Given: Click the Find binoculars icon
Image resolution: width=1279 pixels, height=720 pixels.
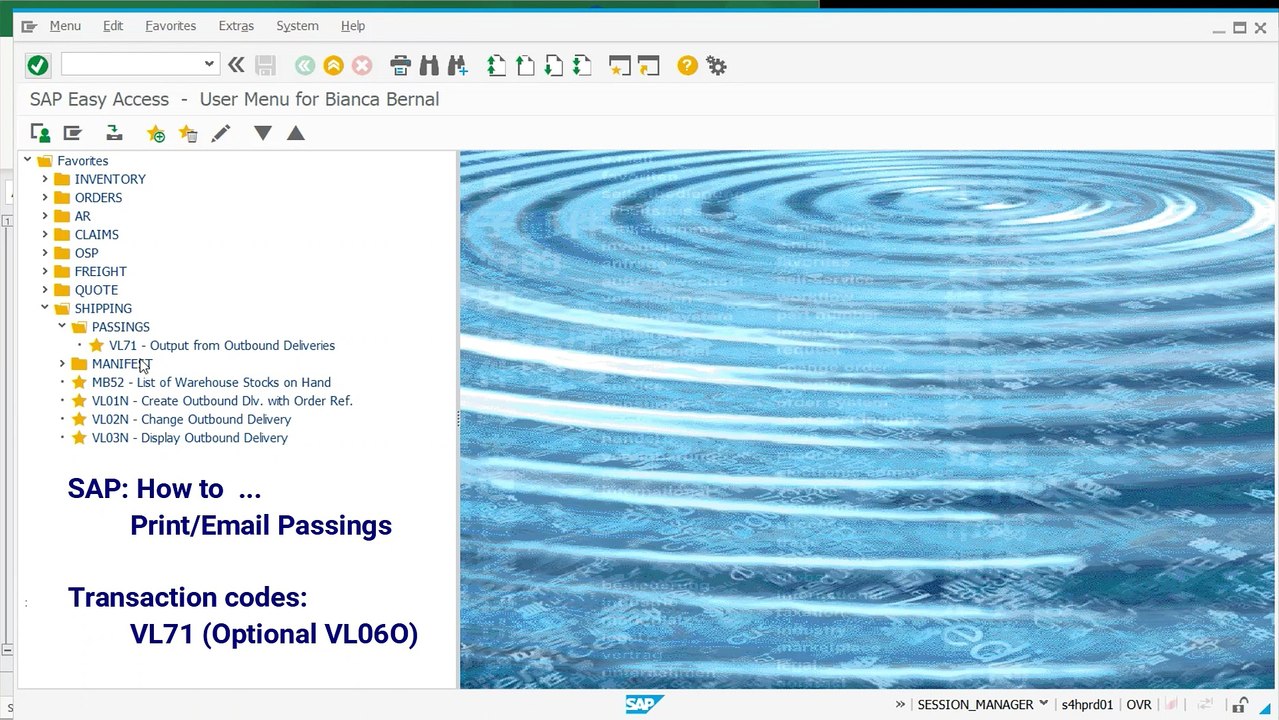Looking at the screenshot, I should pyautogui.click(x=430, y=66).
